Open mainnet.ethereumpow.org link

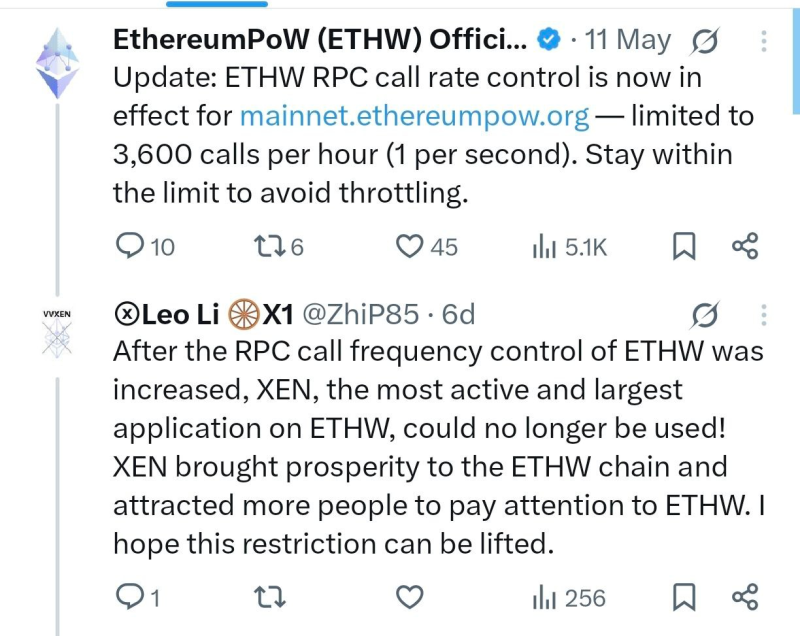414,116
